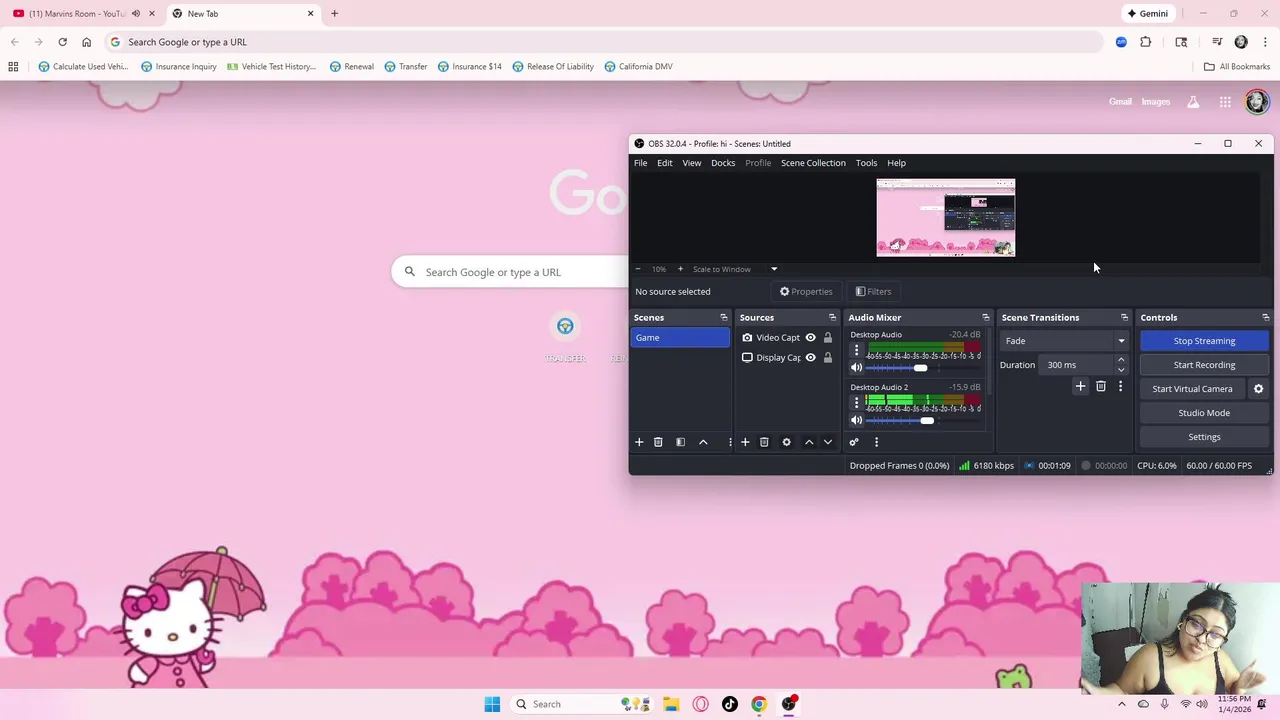Click Stop Streaming button
Viewport: 1280px width, 720px height.
click(1204, 341)
